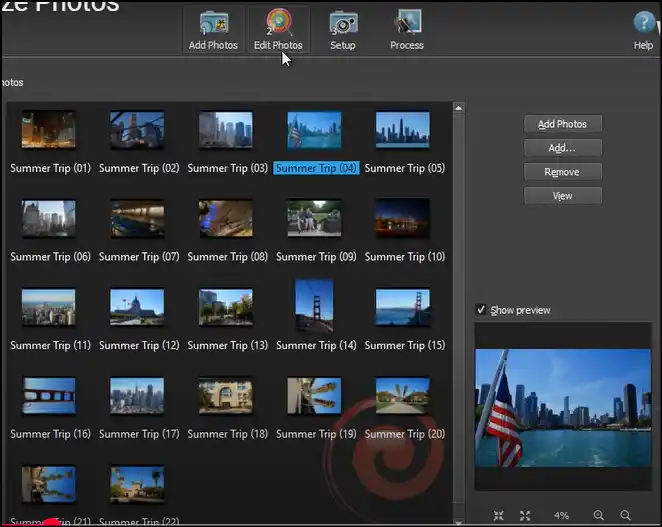This screenshot has width=662, height=527.
Task: Click the scroll-up arrow of photo list
Action: [x=459, y=108]
